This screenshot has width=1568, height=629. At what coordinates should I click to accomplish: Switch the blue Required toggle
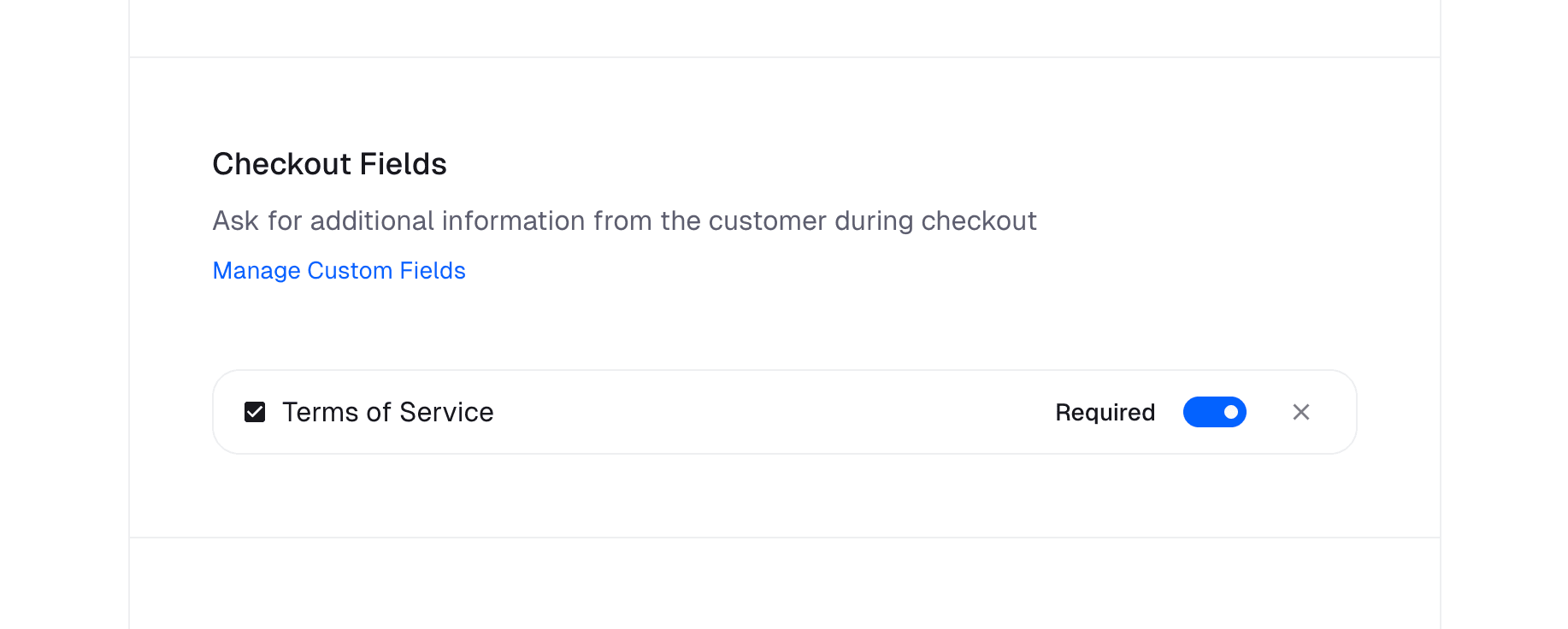tap(1214, 412)
